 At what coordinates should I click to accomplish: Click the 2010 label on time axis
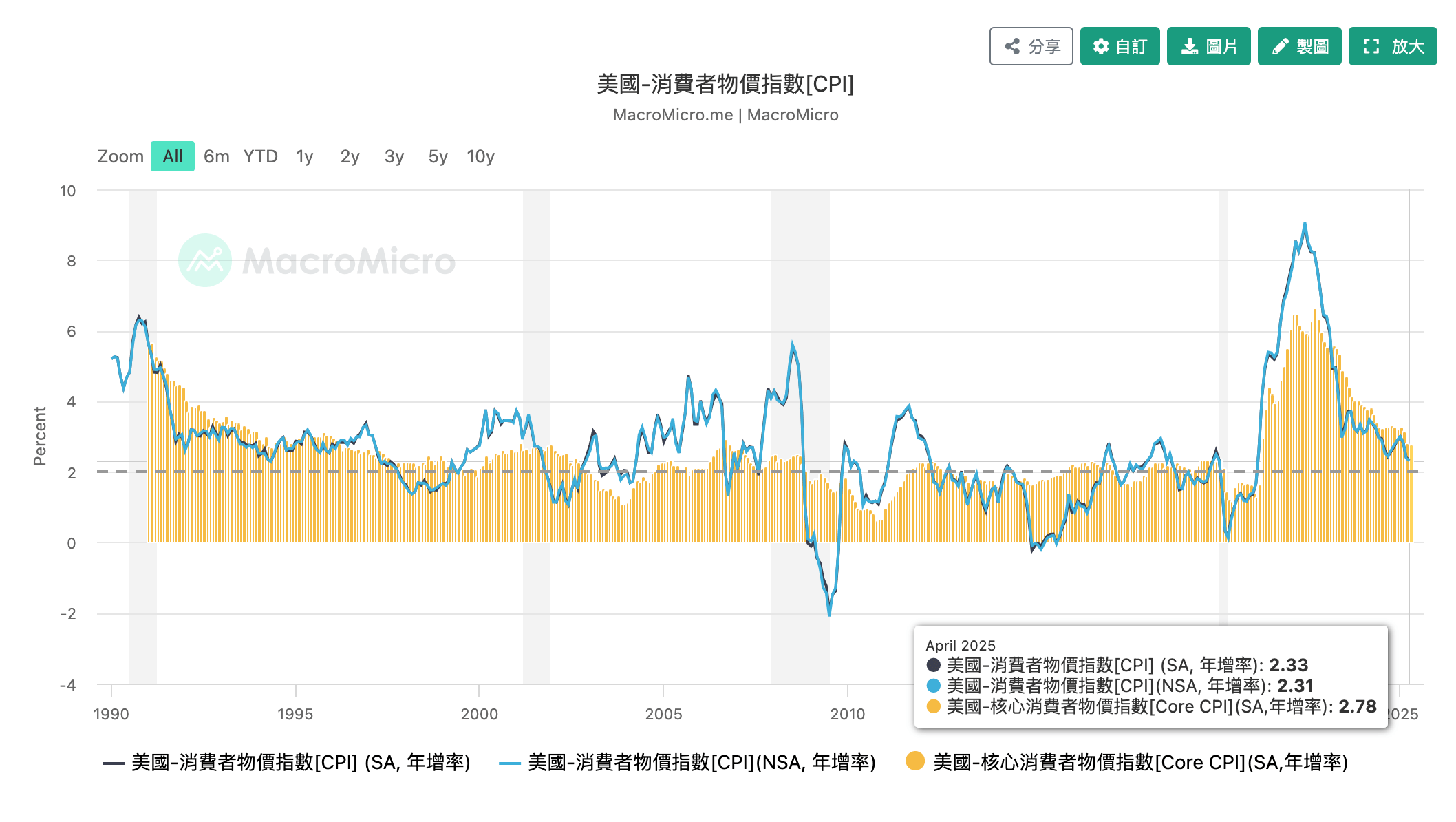tap(847, 714)
